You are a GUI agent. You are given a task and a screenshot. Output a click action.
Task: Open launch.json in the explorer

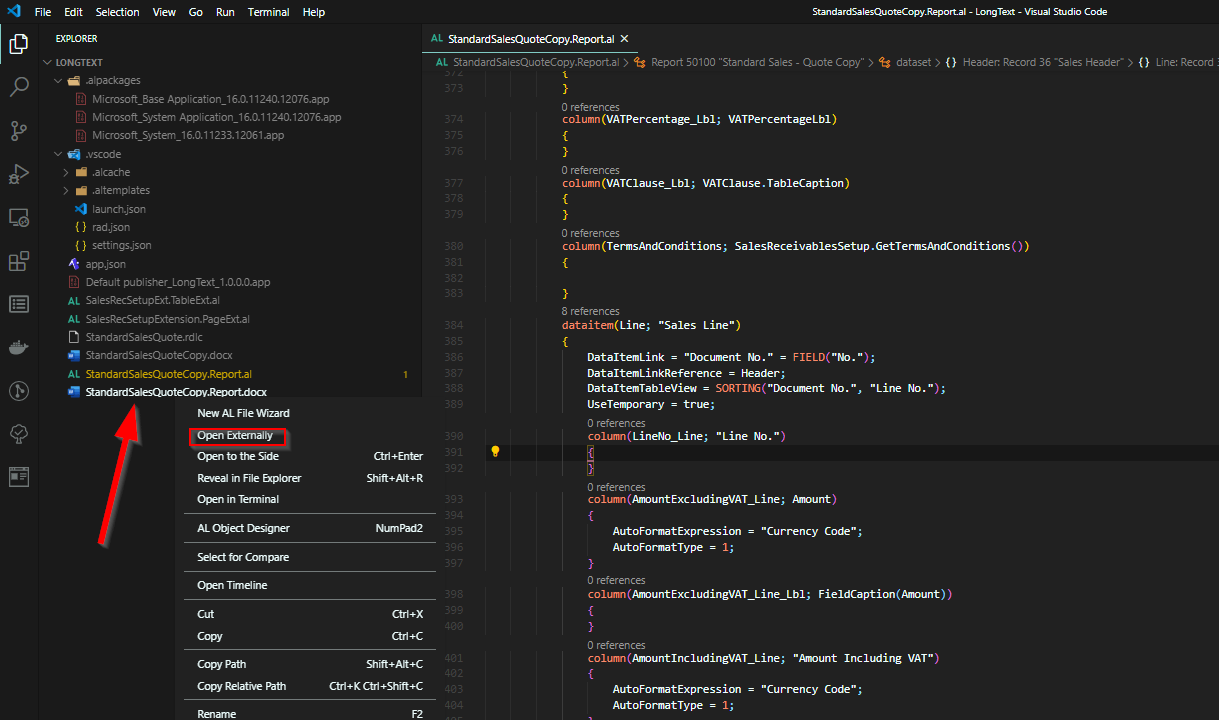click(118, 209)
